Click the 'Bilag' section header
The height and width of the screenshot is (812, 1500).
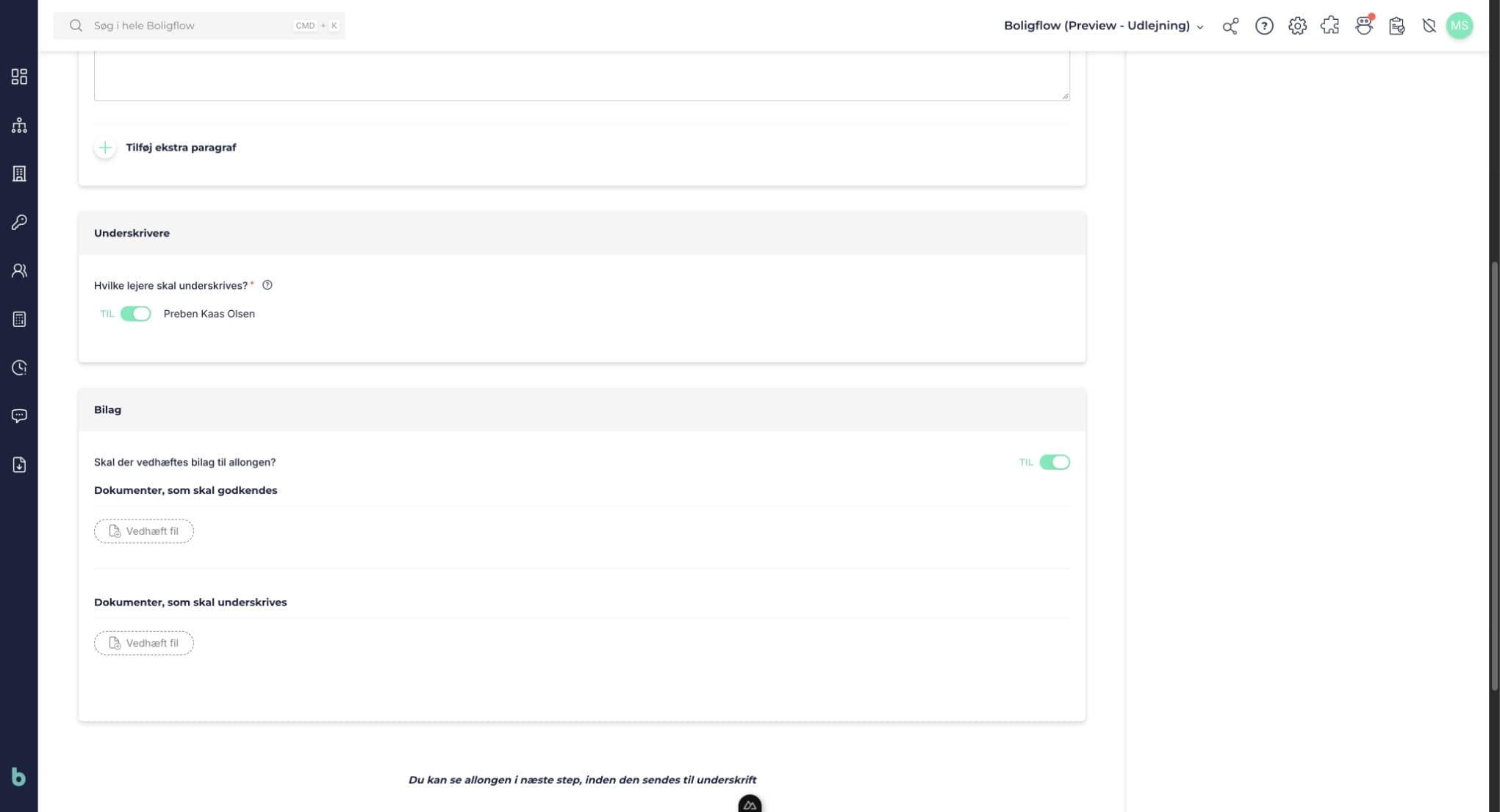[x=582, y=410]
